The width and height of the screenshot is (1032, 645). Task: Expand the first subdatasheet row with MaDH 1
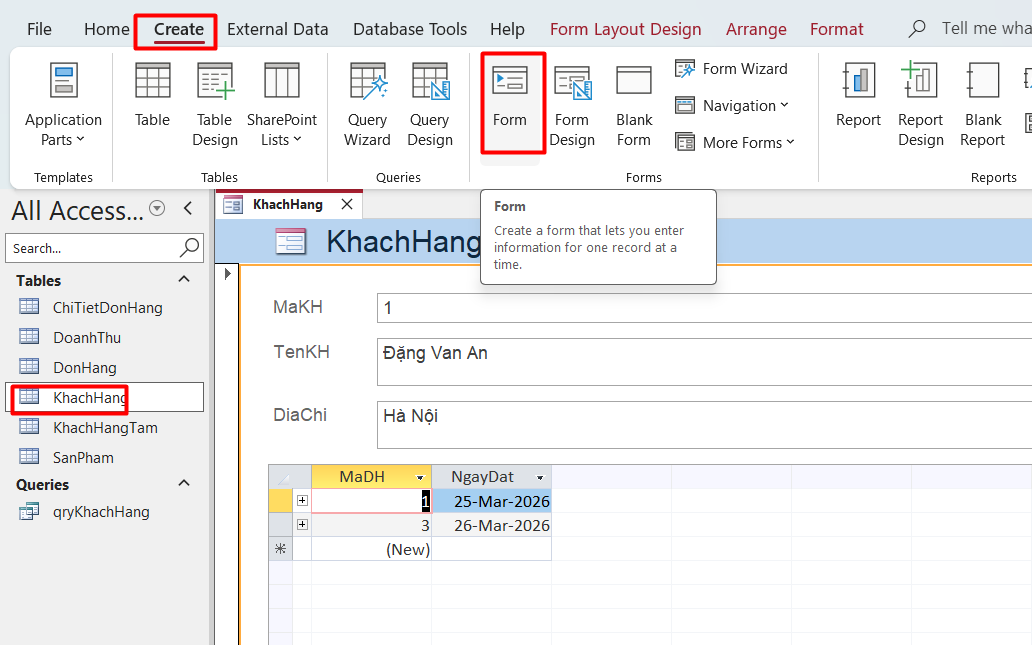[x=302, y=501]
